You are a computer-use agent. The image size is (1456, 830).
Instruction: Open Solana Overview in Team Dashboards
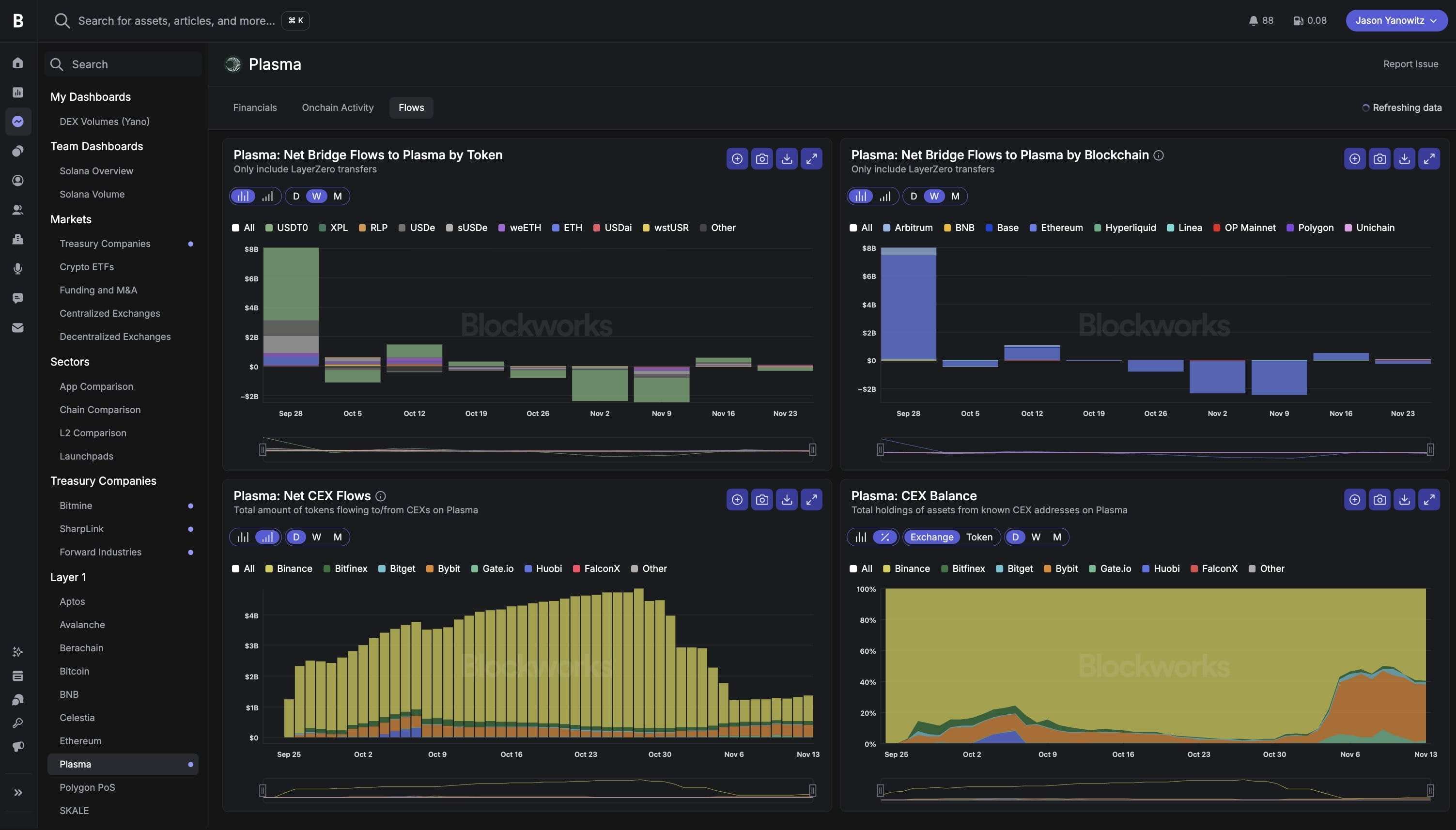[96, 171]
